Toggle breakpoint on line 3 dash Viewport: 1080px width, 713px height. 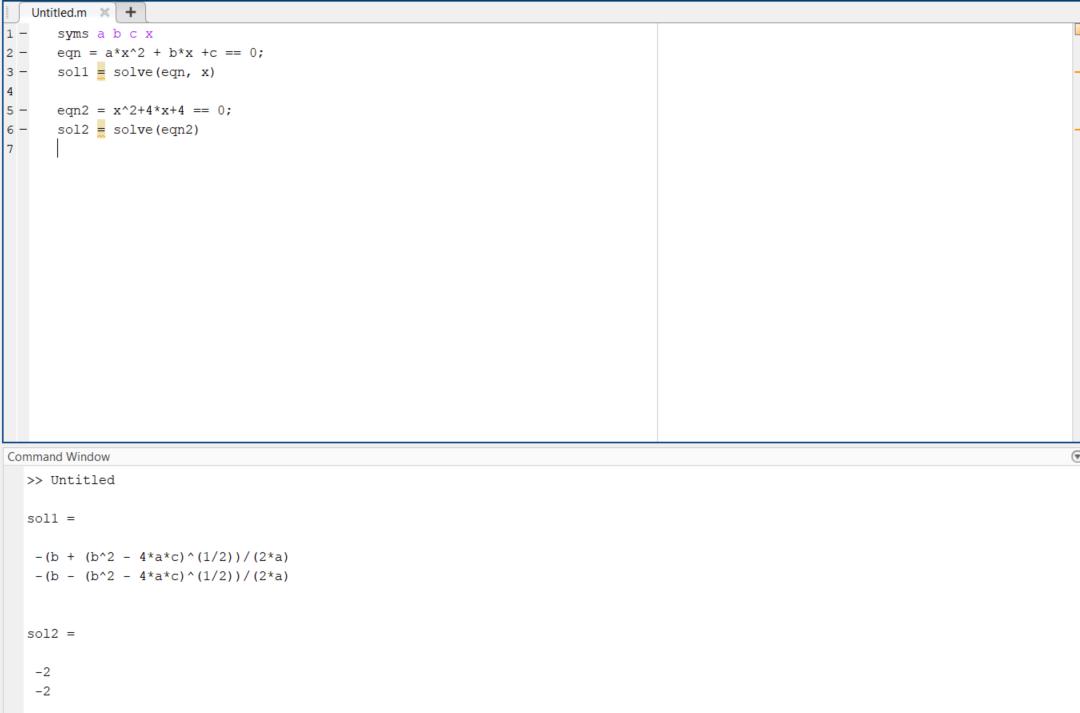[23, 72]
